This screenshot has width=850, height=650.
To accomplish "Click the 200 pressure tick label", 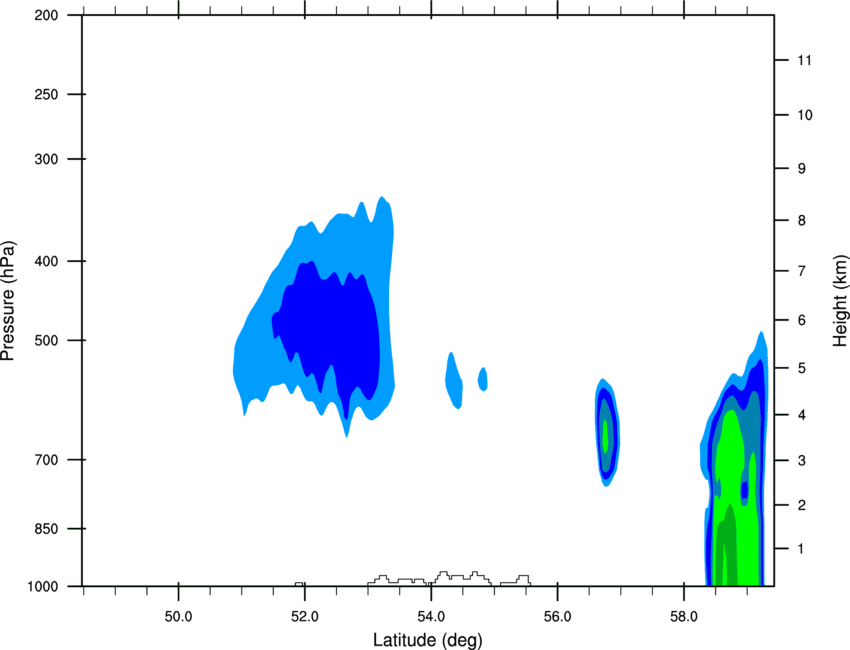I will (x=46, y=15).
